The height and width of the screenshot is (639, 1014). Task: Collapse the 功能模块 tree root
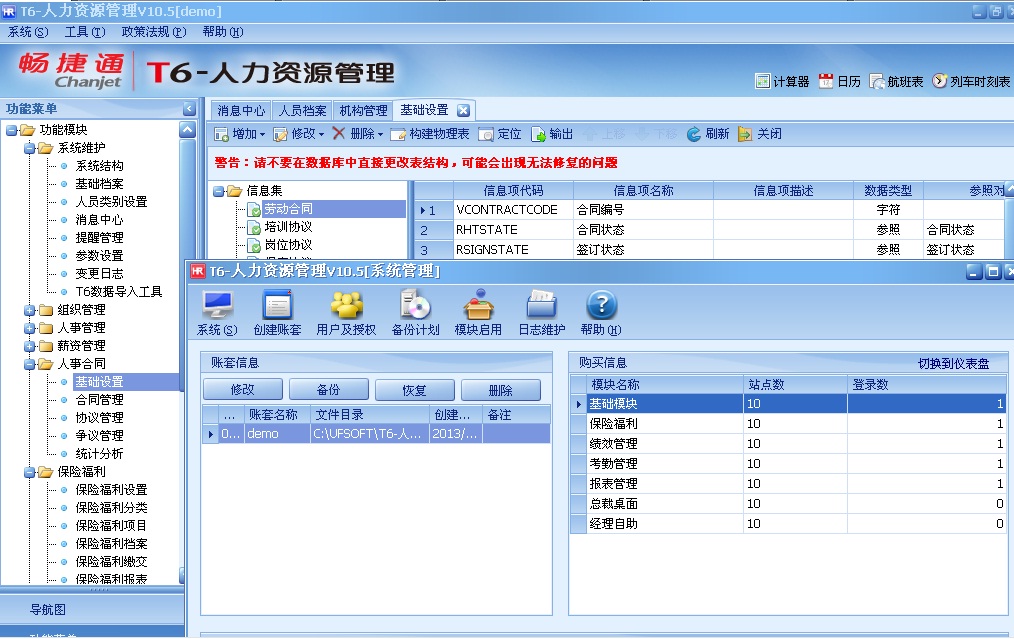[12, 130]
